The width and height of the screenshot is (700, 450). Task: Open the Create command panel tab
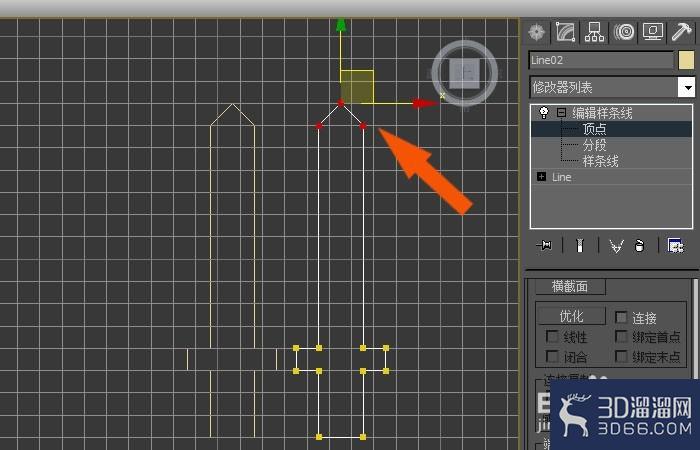click(x=536, y=32)
